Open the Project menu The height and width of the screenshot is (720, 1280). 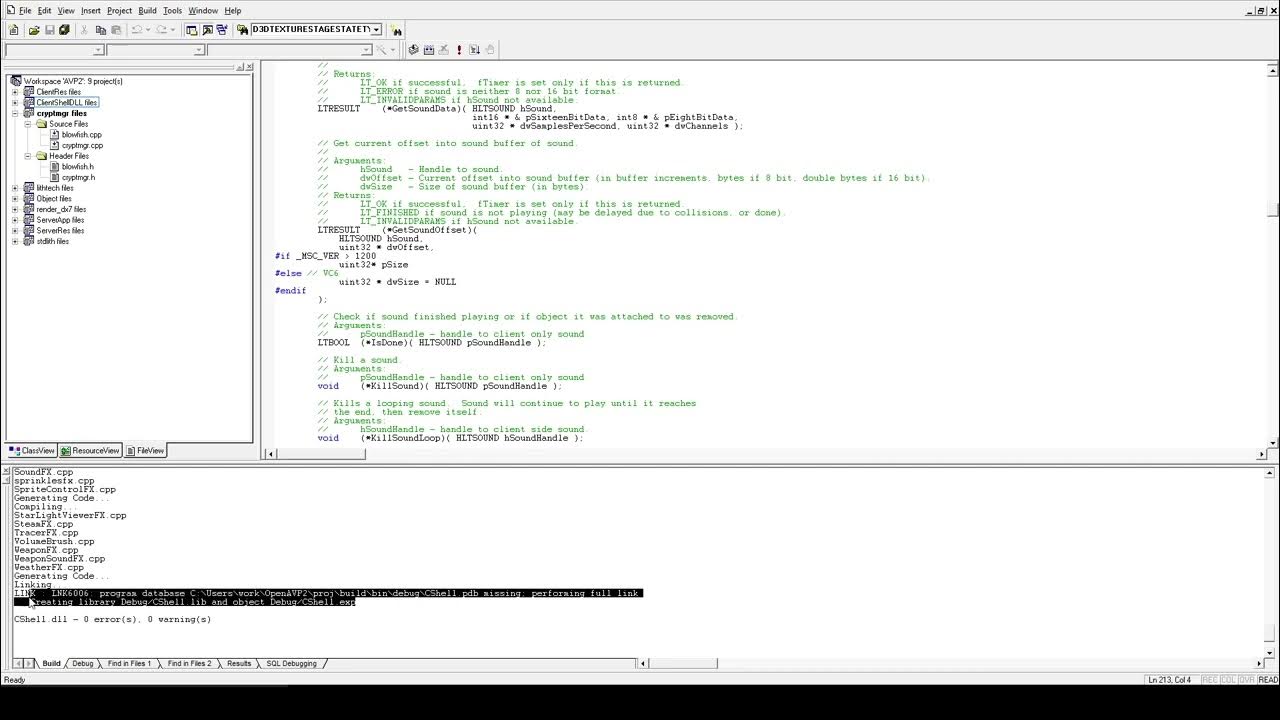point(119,10)
